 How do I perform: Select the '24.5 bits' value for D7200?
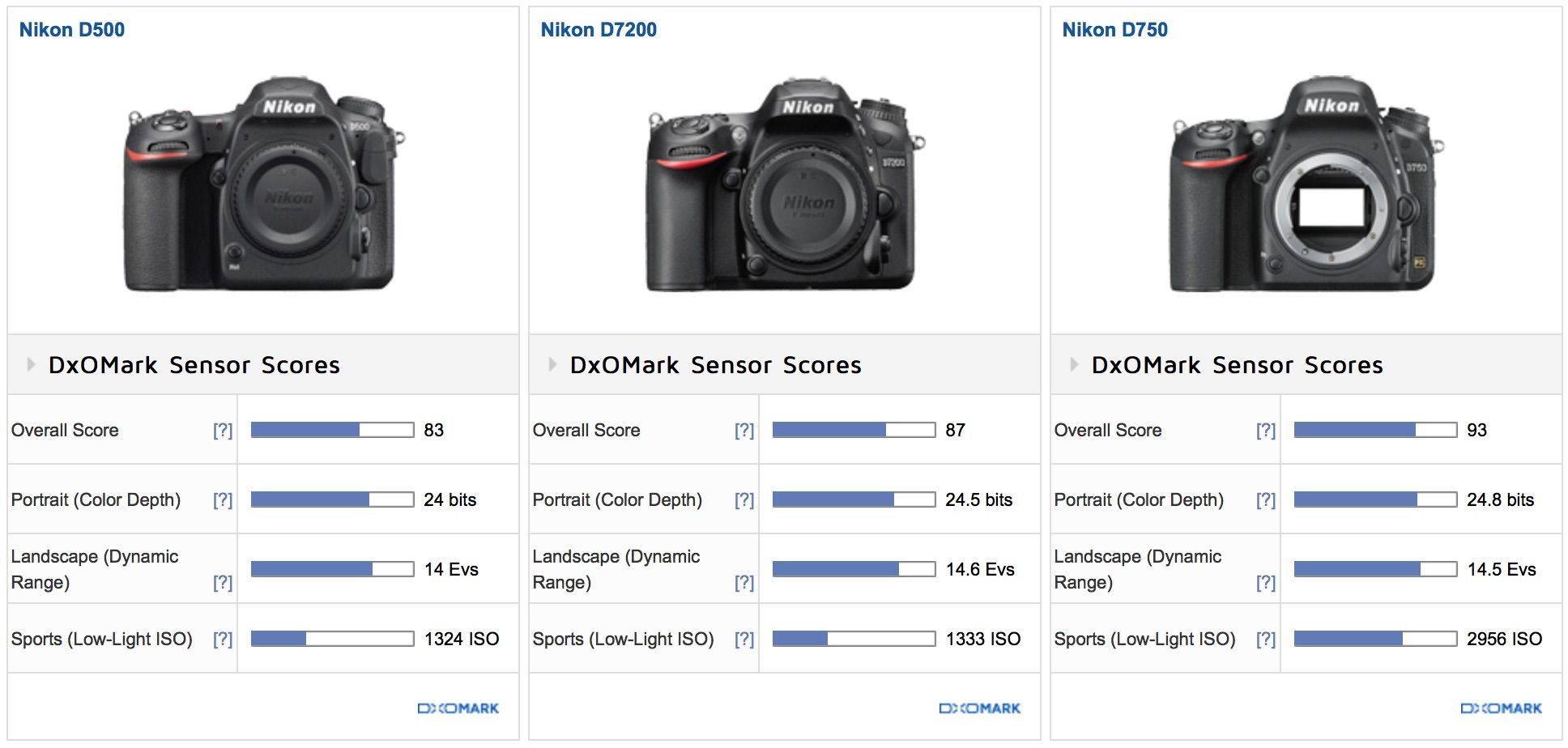coord(979,500)
